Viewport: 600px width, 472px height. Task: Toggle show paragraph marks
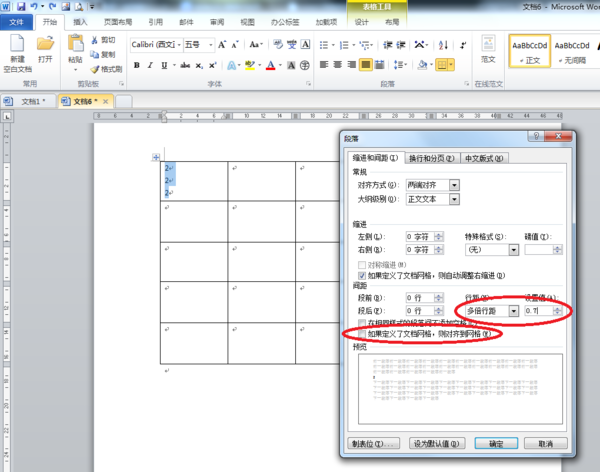pos(463,45)
